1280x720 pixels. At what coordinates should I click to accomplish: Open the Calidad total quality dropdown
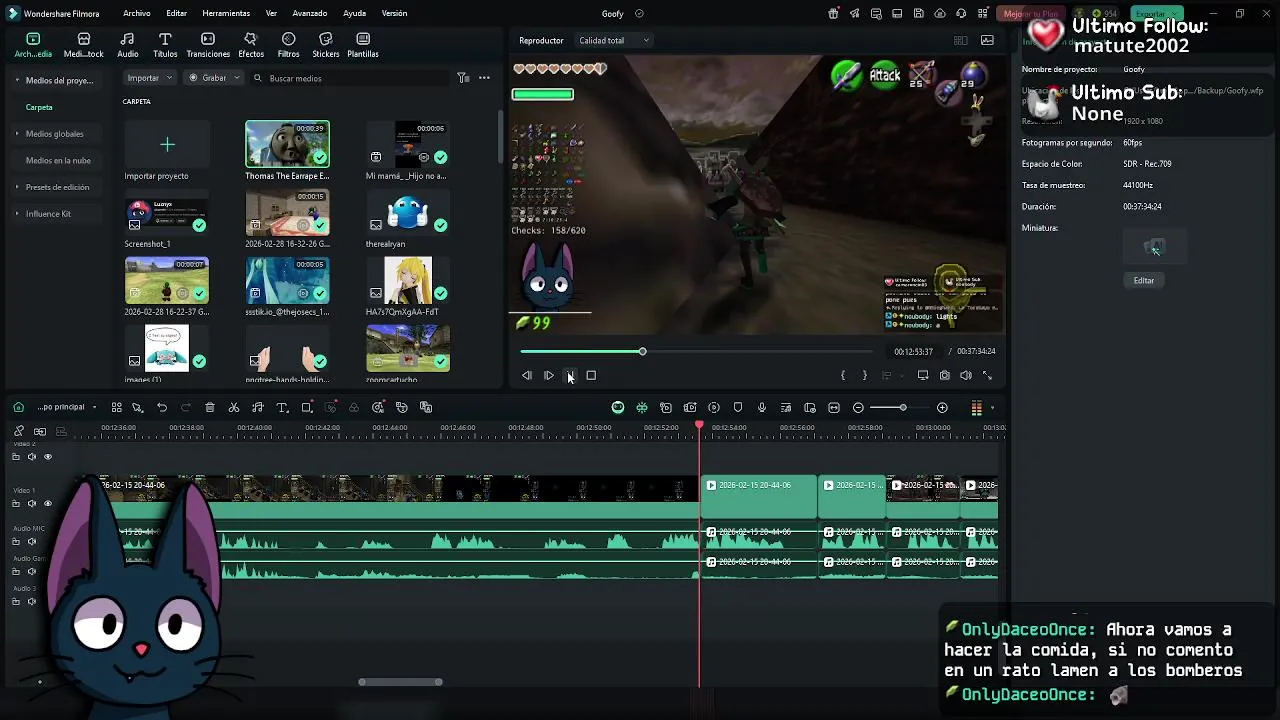pos(614,41)
